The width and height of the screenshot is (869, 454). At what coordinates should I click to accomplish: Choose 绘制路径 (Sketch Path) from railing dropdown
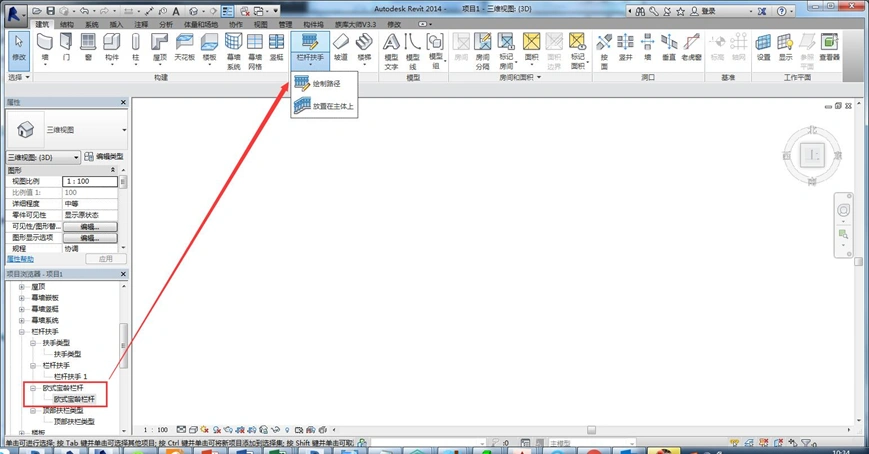click(324, 84)
